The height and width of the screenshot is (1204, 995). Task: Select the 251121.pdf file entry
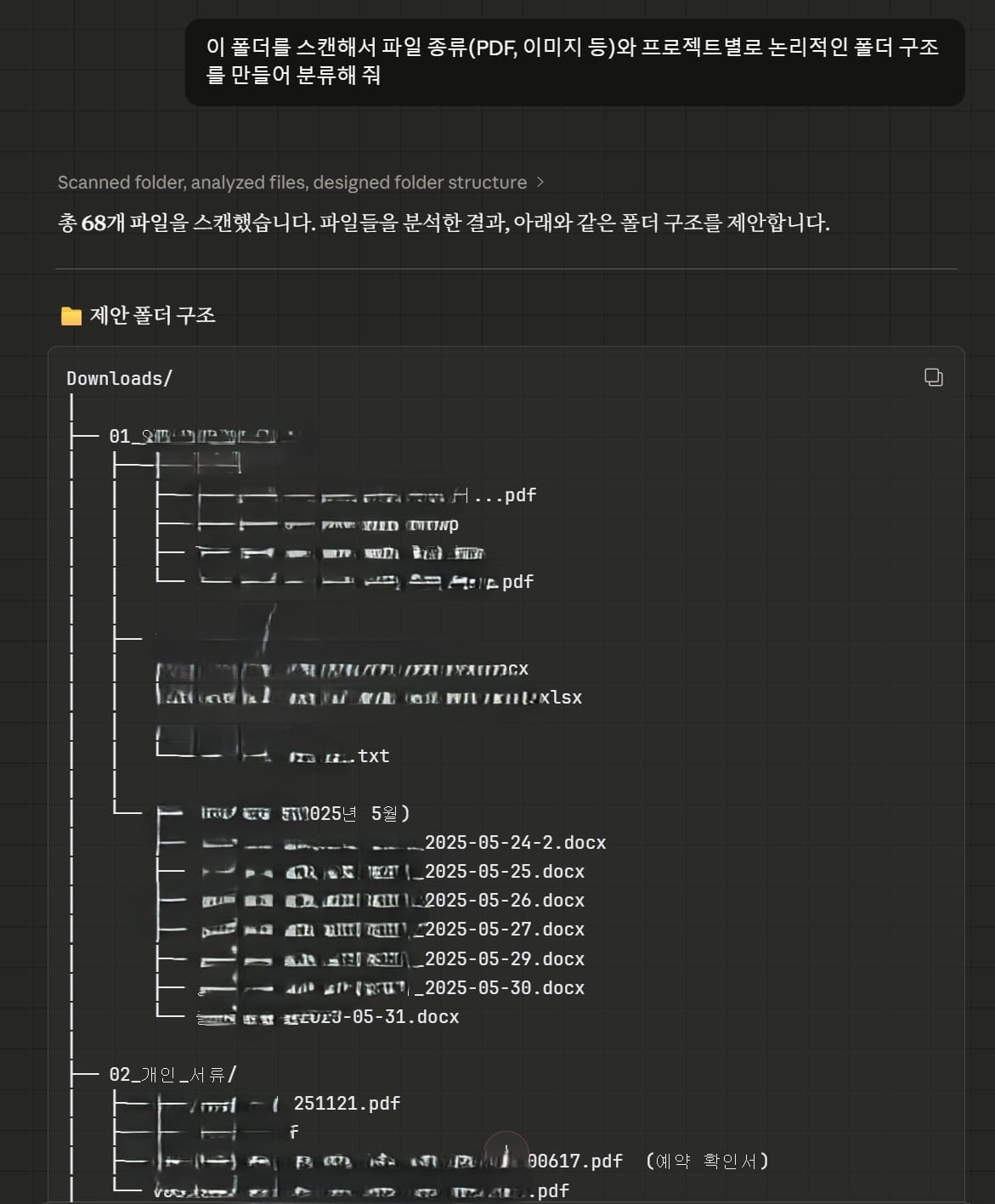coord(346,1104)
